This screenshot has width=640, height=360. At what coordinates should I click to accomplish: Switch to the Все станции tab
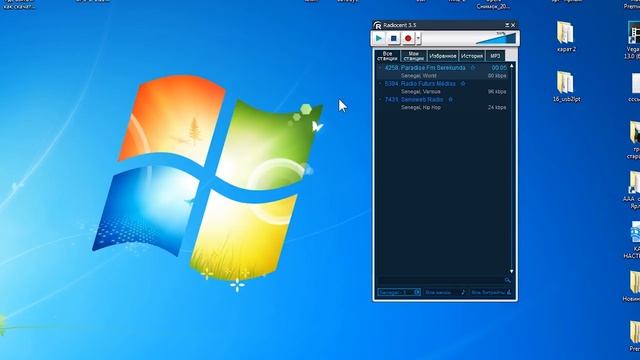coord(387,56)
